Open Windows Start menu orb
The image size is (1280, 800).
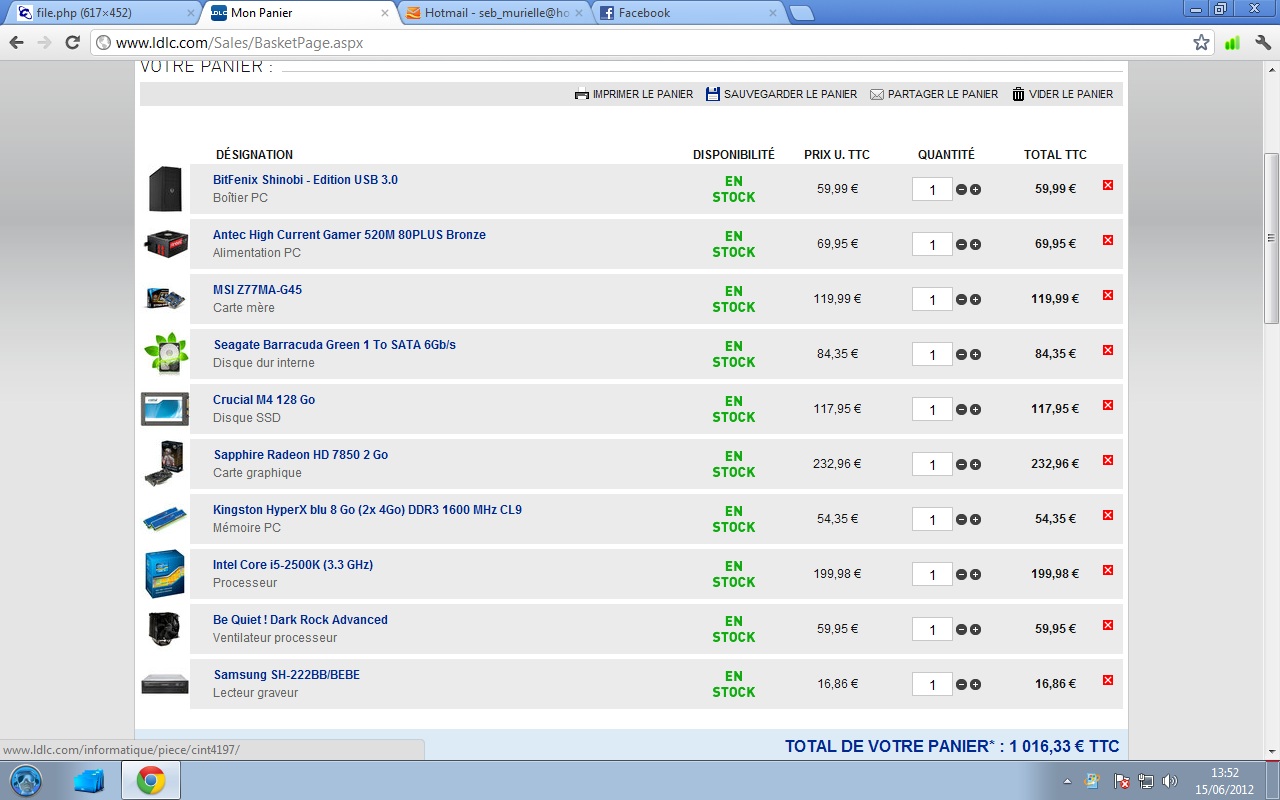25,780
